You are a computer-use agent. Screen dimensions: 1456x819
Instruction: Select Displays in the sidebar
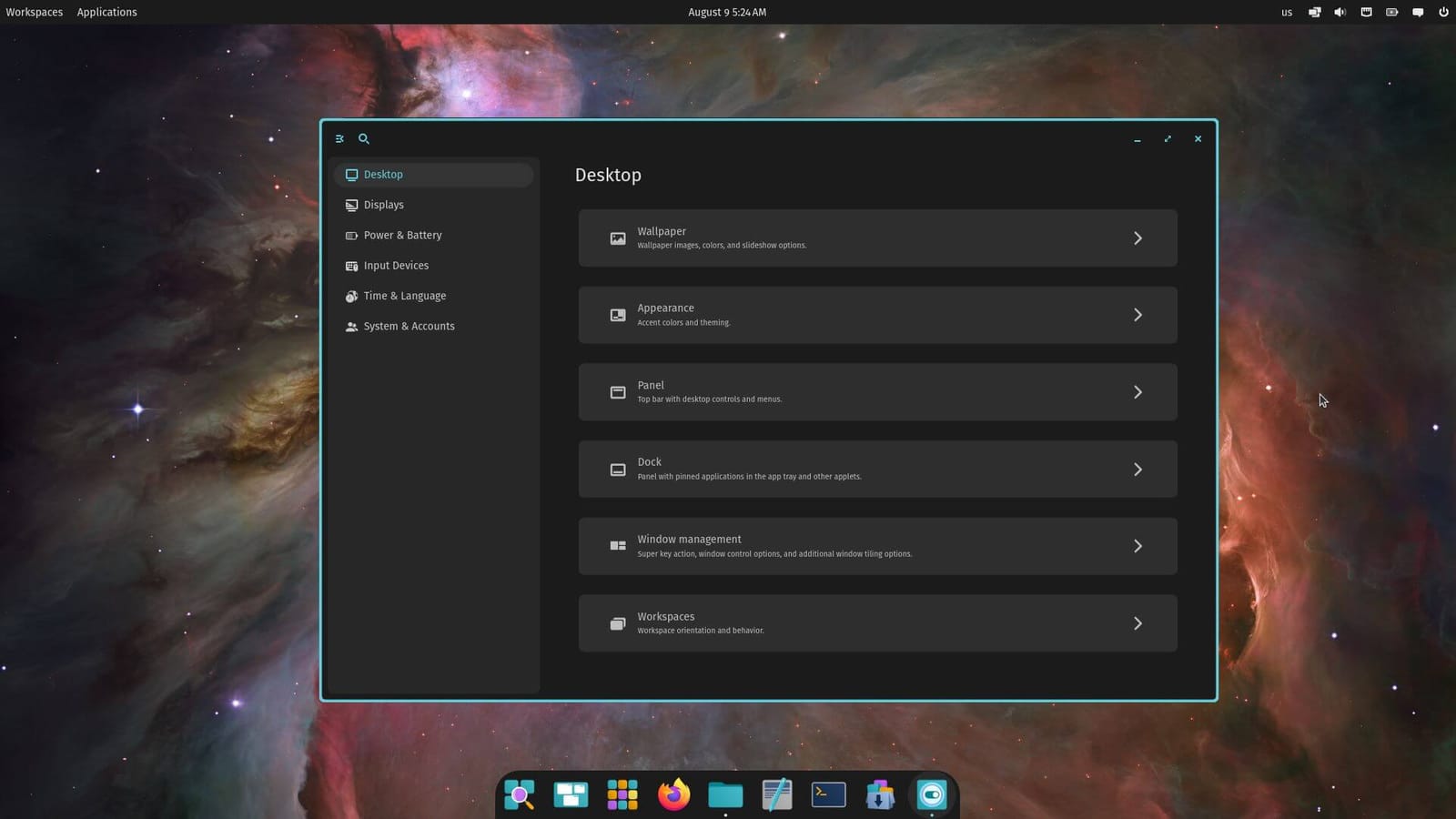click(x=384, y=205)
